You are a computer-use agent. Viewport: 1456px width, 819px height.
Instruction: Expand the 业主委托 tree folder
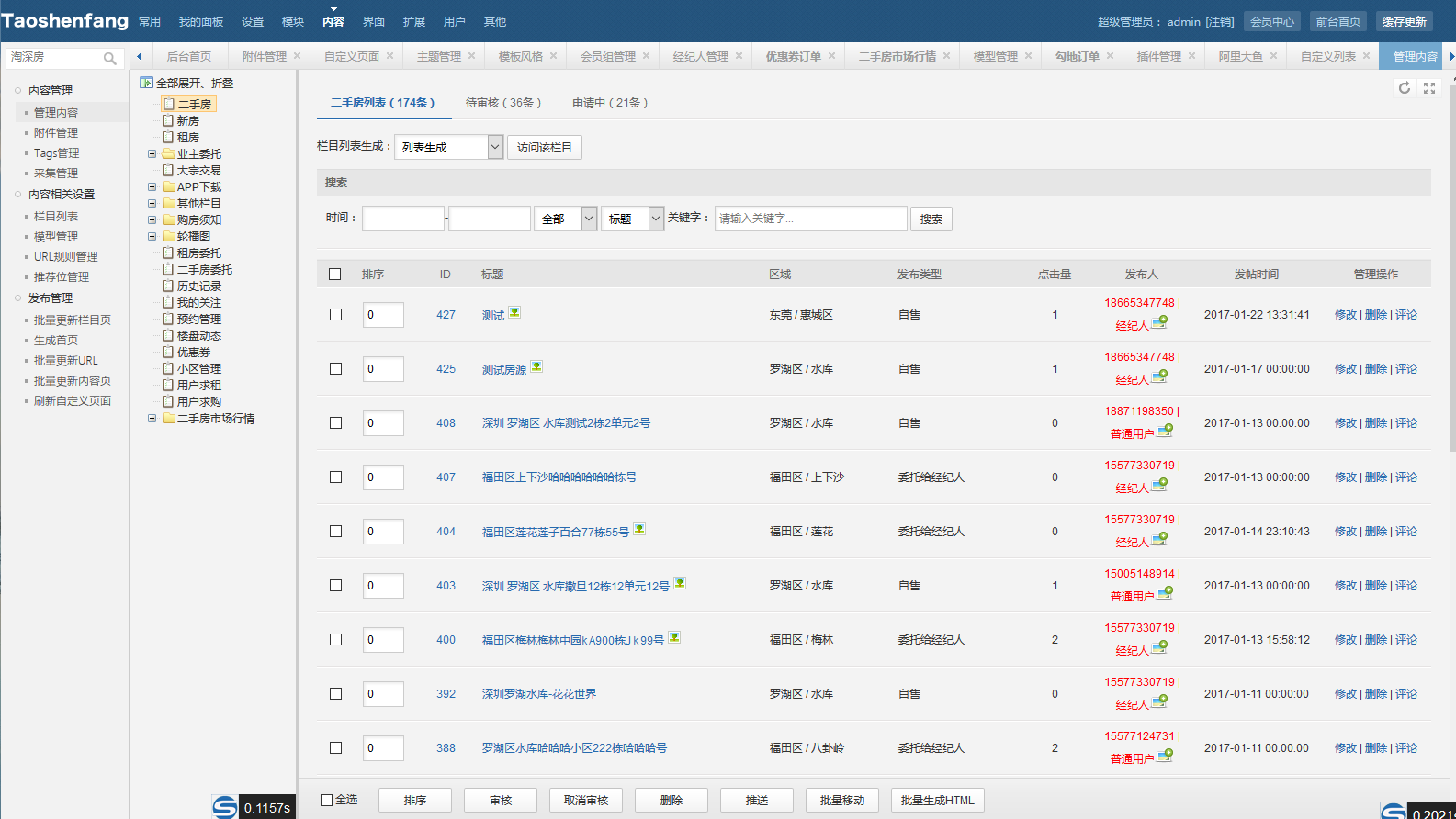(x=152, y=154)
